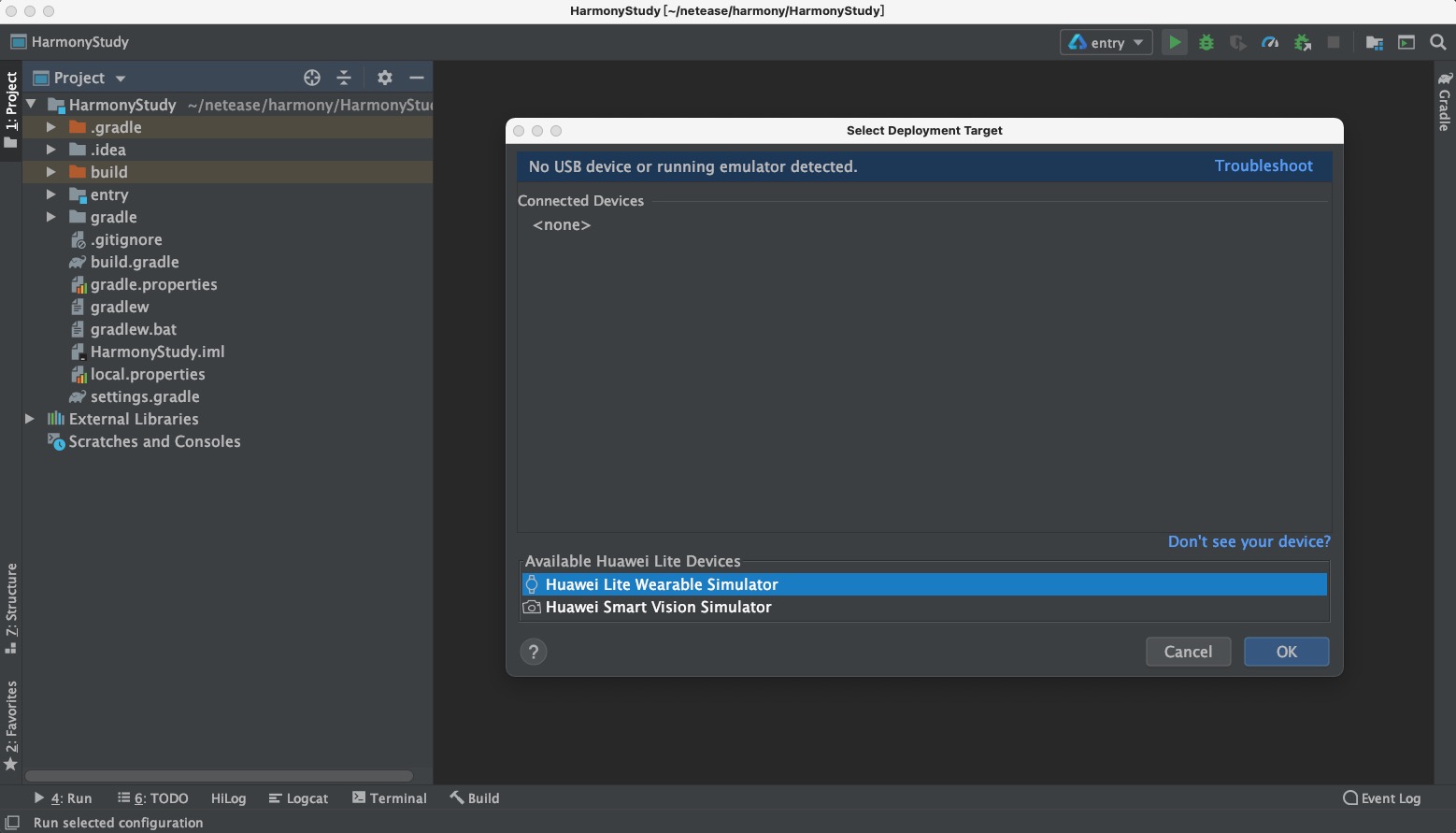Open the 2: Favorites side tab

11,725
